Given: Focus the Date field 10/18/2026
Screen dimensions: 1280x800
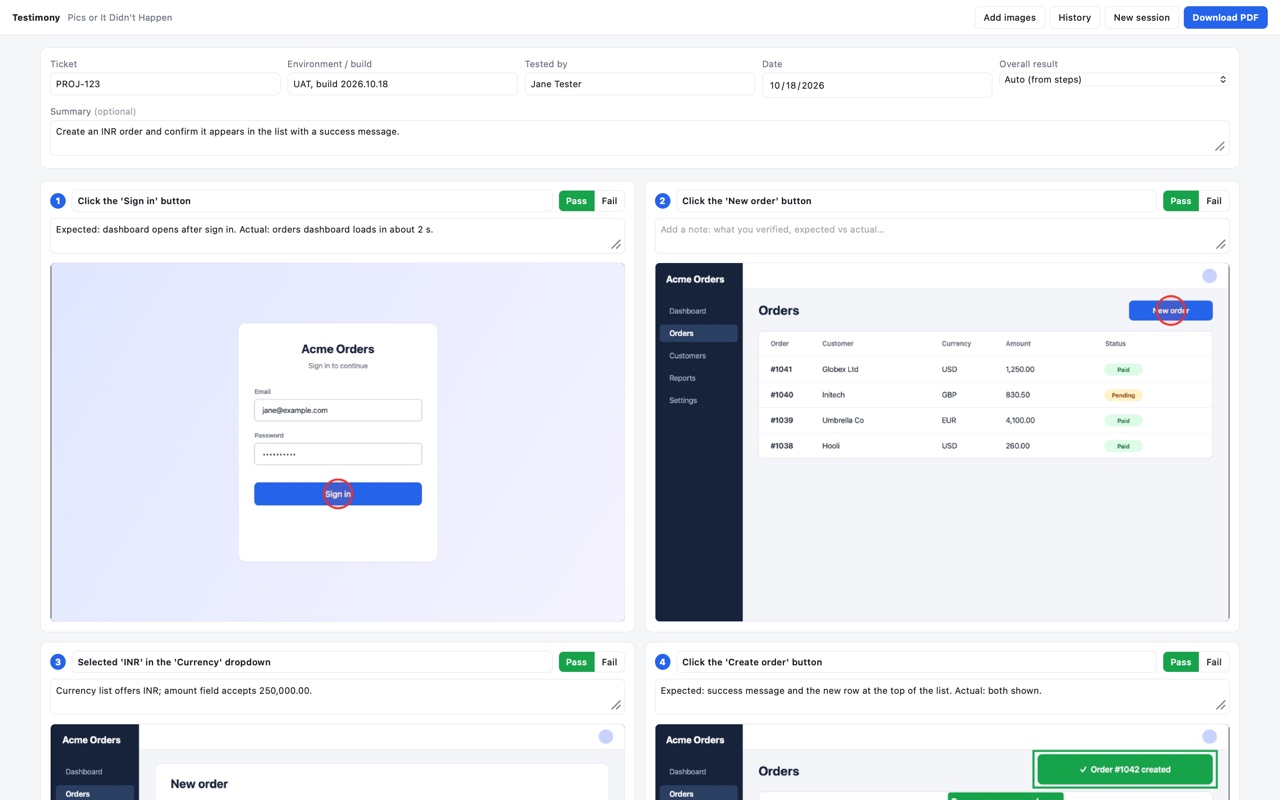Looking at the screenshot, I should pyautogui.click(x=877, y=85).
